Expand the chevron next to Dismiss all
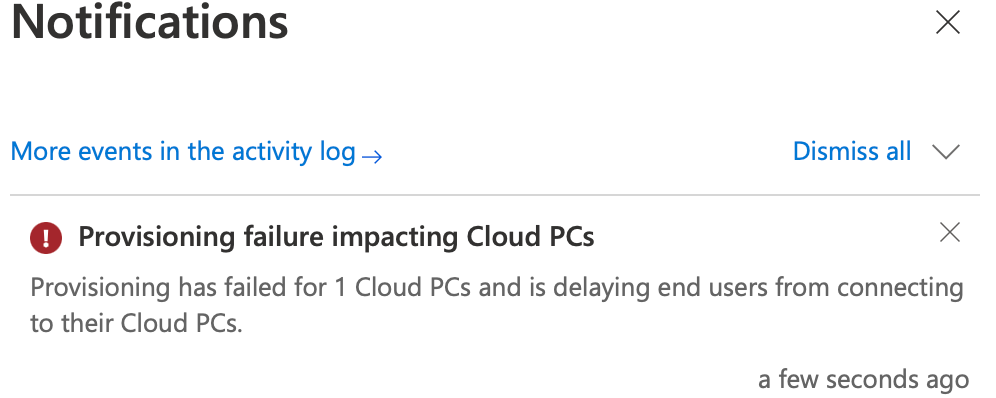The image size is (996, 398). point(946,152)
